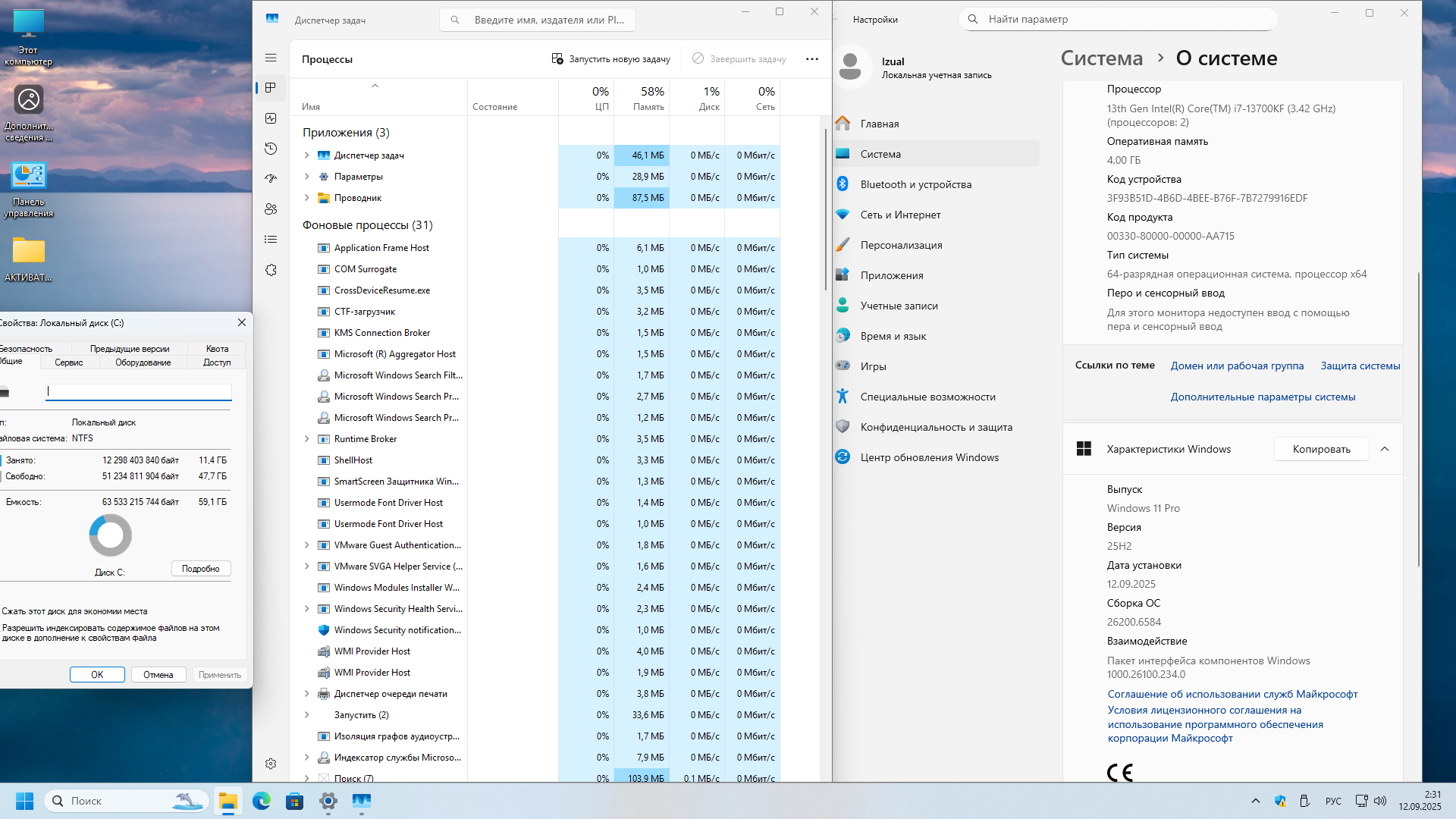This screenshot has width=1456, height=819.
Task: Click Task Manager search field
Action: click(x=538, y=20)
